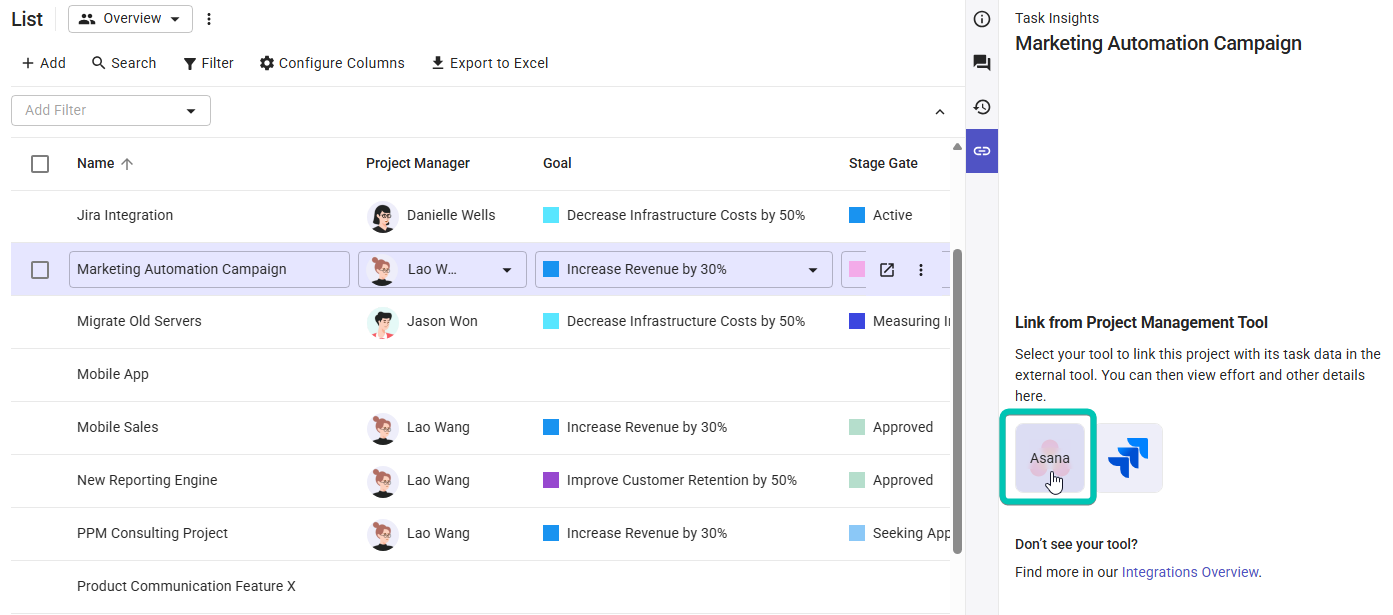View the history panel in the sidebar

click(x=981, y=106)
